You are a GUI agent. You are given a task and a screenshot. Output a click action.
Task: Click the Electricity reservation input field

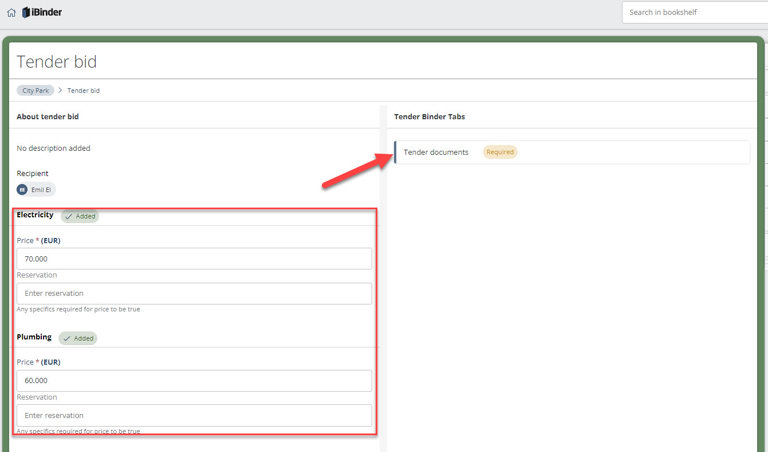(194, 293)
